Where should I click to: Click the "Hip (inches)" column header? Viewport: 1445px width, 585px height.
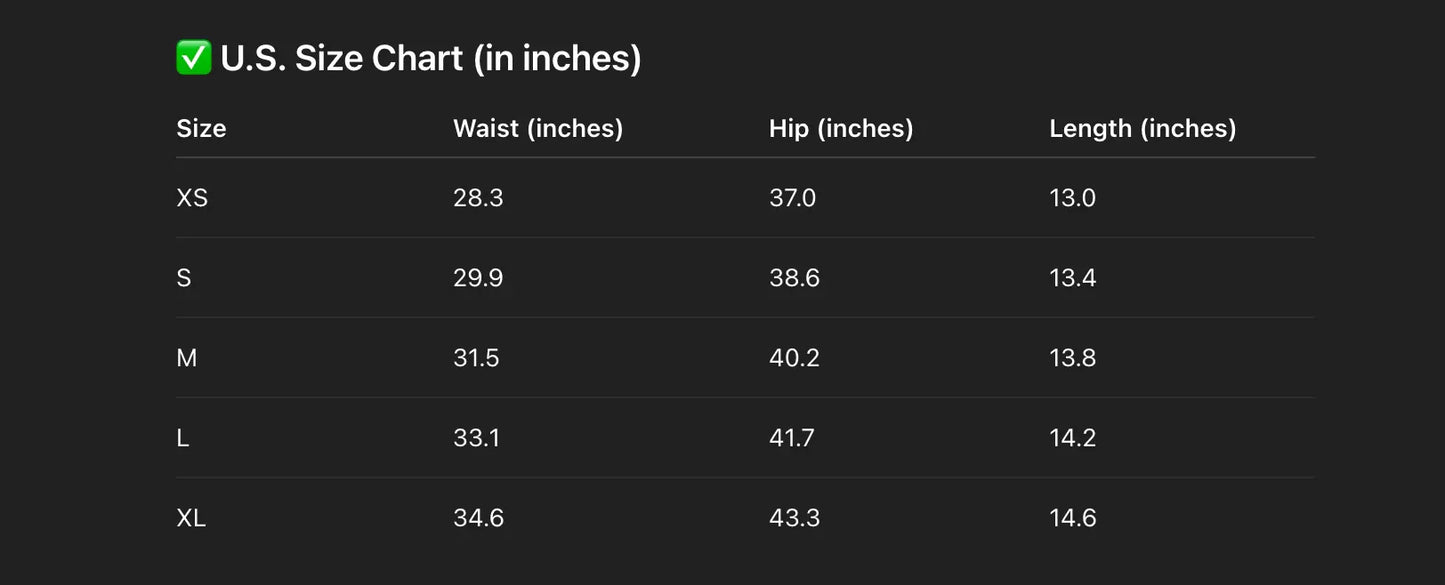pos(841,129)
